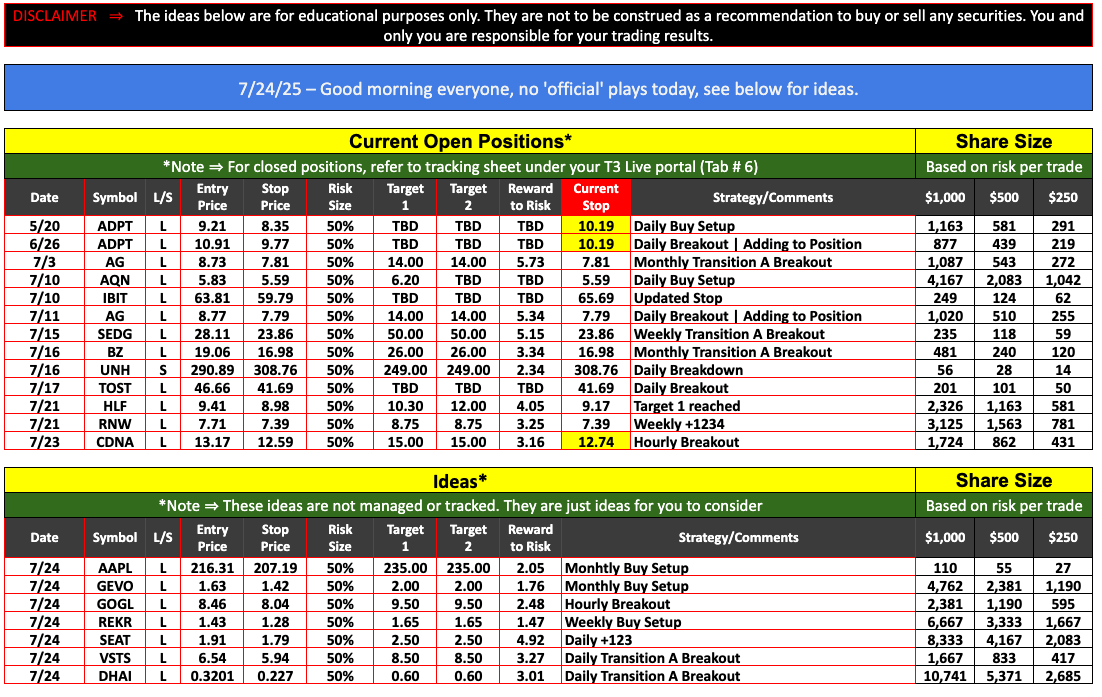Click the TOST symbol cell
Image resolution: width=1102 pixels, height=697 pixels.
pos(115,388)
